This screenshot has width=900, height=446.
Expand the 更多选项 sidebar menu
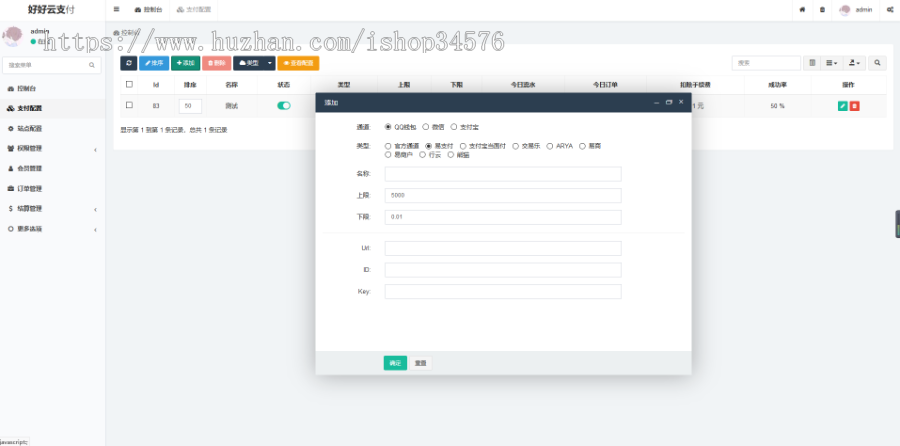52,229
